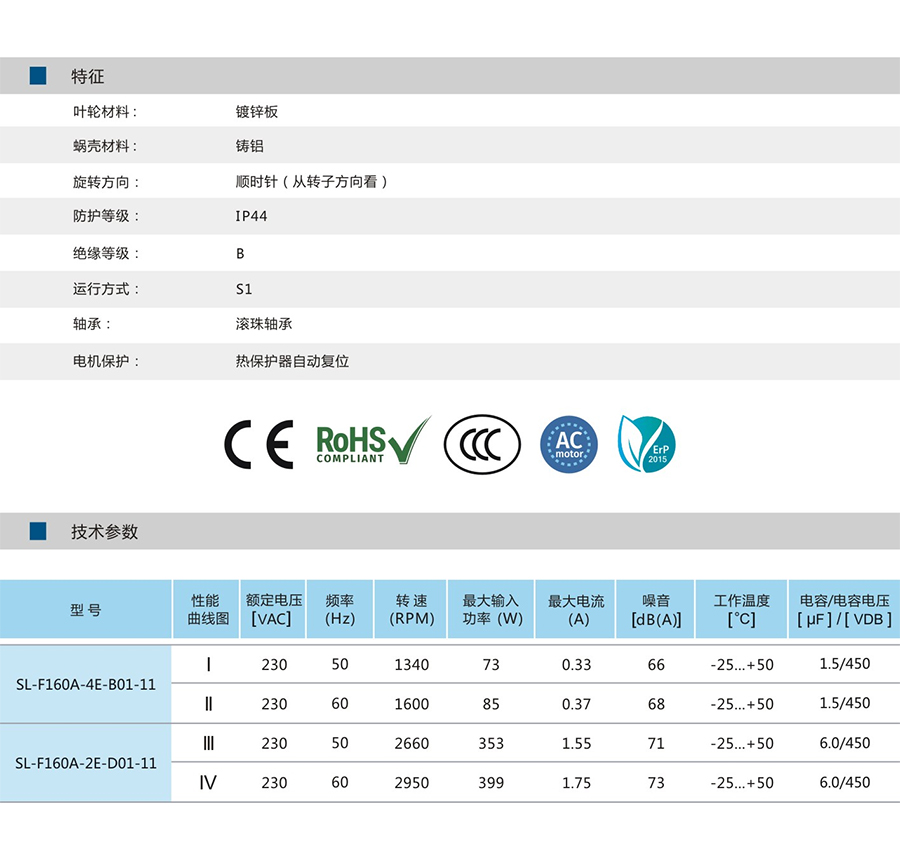Click the 噪音 [dB(A)] column header

[x=655, y=609]
